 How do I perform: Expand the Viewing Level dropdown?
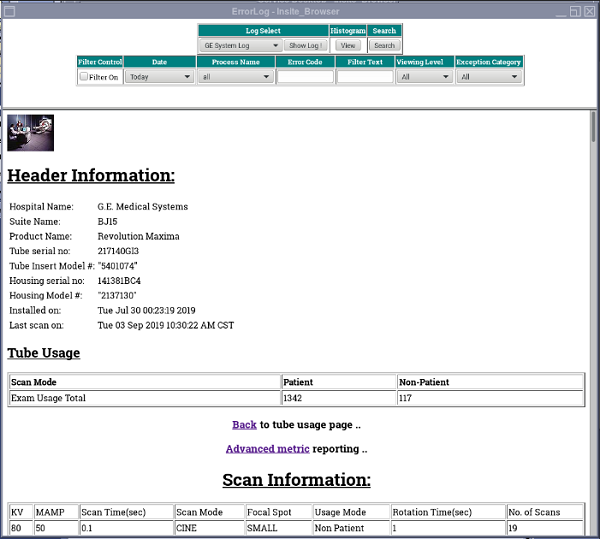(424, 77)
